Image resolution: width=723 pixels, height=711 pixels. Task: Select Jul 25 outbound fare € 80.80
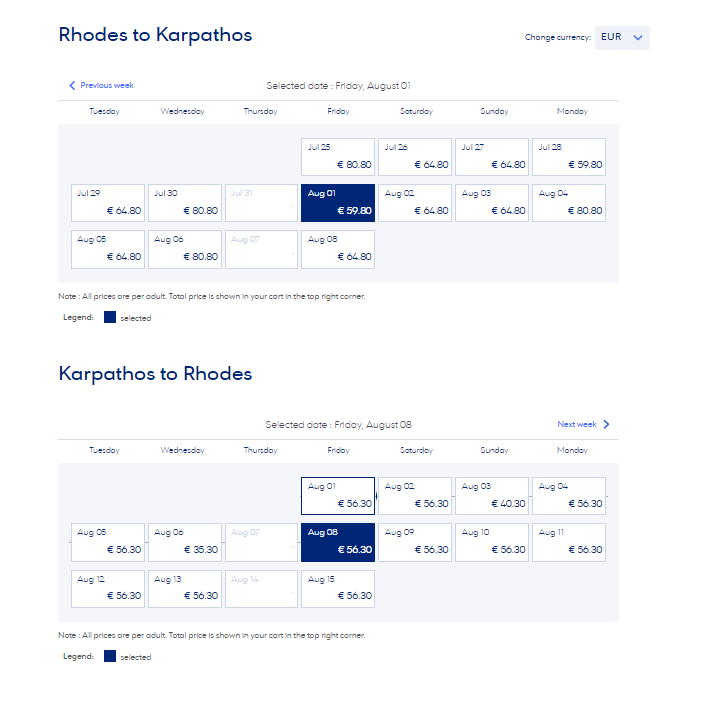338,157
